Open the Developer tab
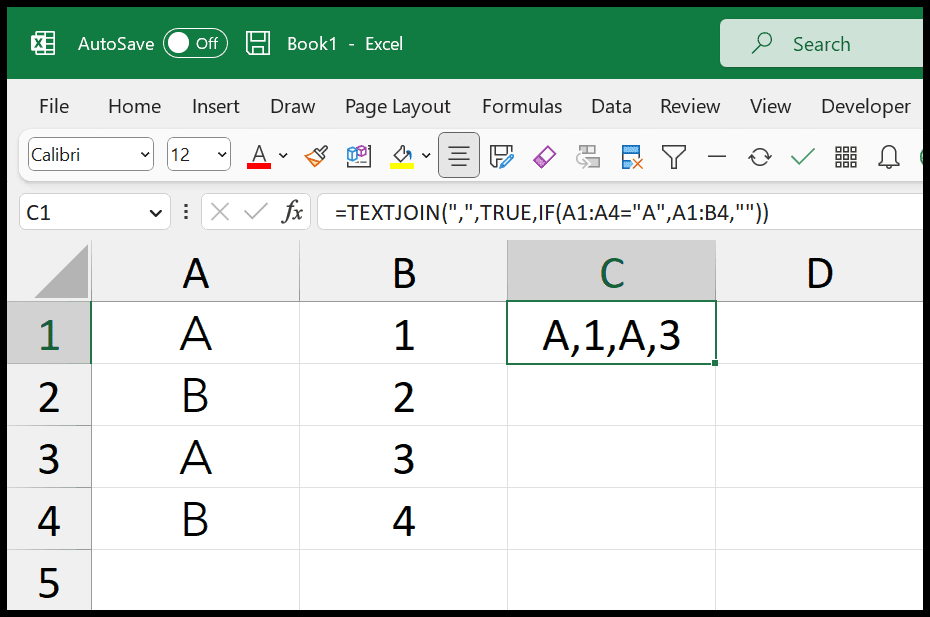This screenshot has height=617, width=930. (x=865, y=106)
